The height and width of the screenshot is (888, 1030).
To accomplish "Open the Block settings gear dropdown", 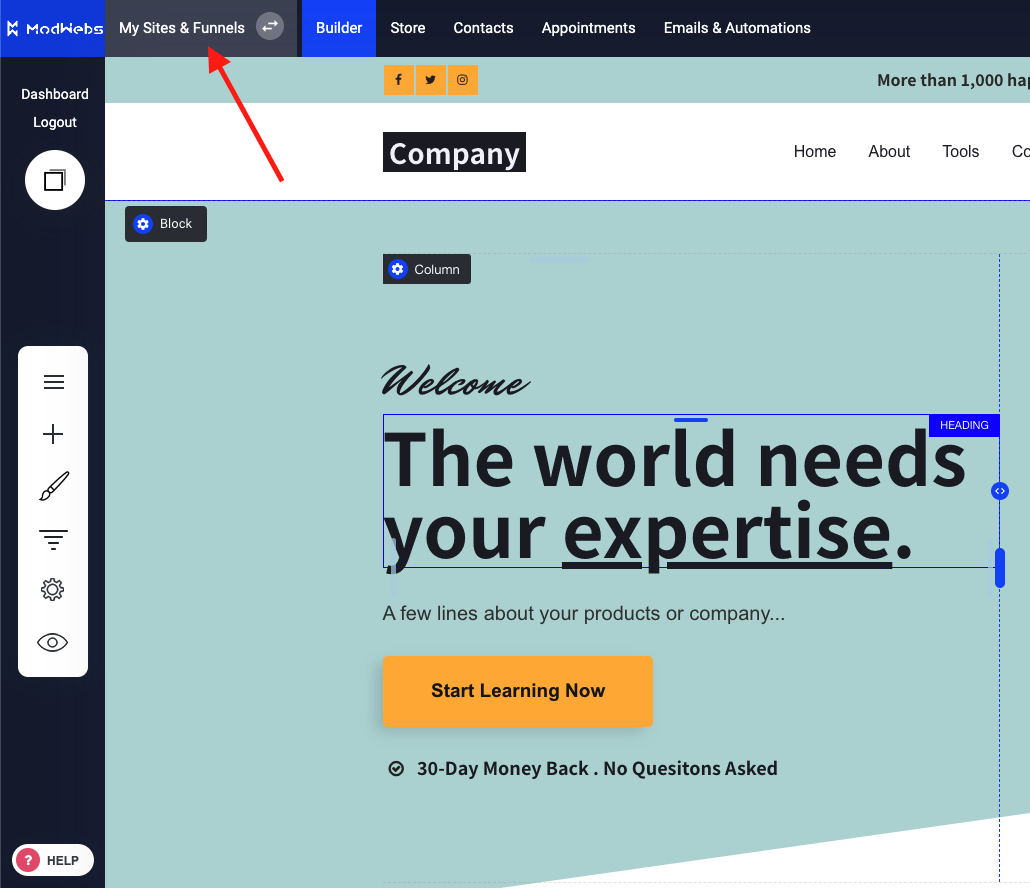I will pos(143,223).
